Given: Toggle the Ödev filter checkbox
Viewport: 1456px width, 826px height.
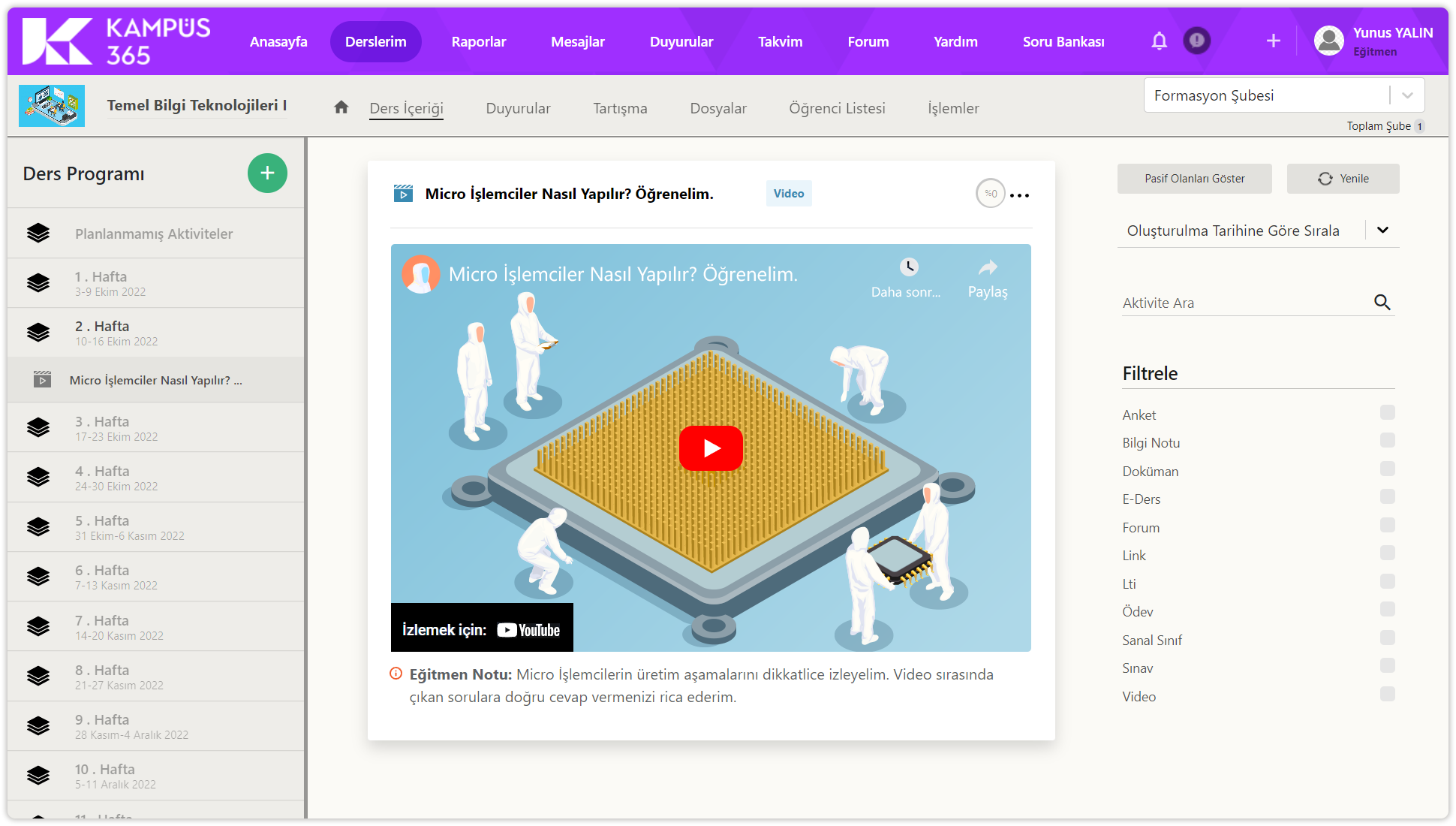Looking at the screenshot, I should 1387,609.
